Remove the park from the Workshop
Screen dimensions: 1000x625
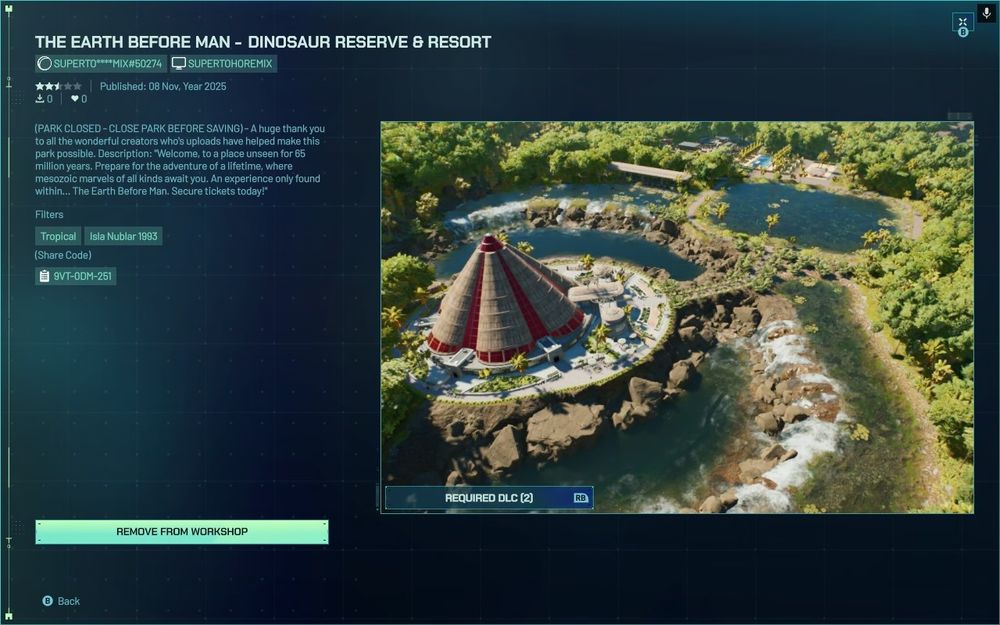[x=182, y=532]
